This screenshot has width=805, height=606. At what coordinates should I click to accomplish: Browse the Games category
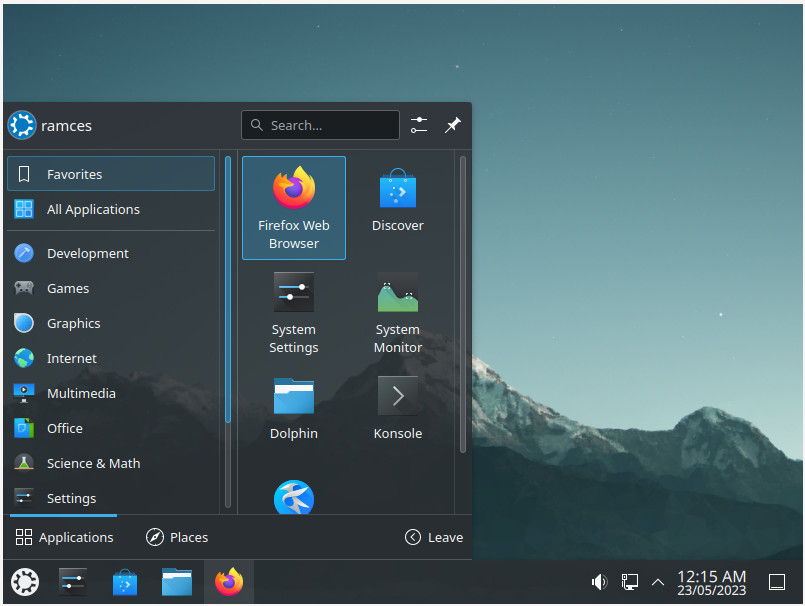point(67,288)
